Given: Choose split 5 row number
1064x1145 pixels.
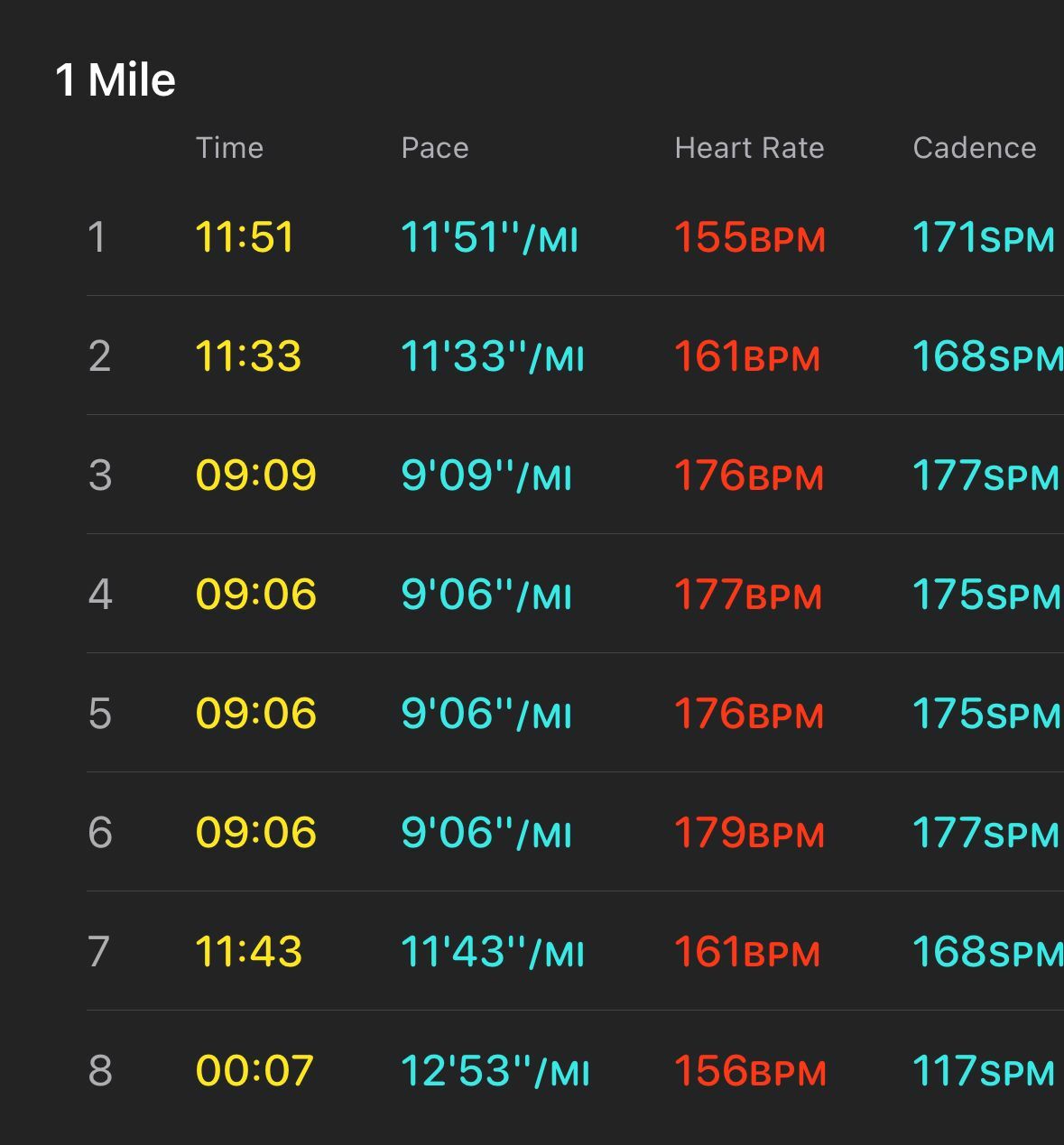Looking at the screenshot, I should 100,714.
